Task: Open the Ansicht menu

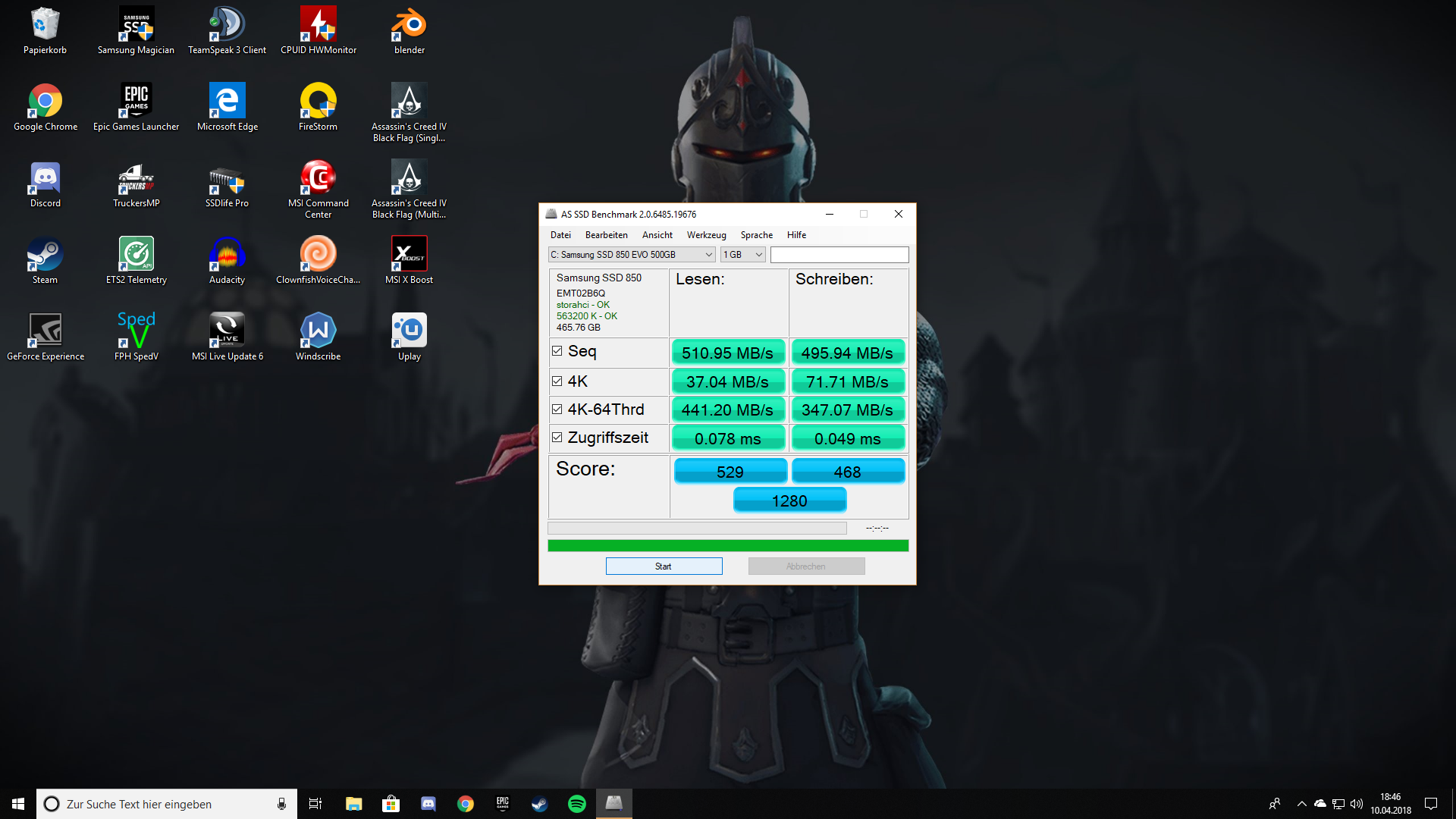Action: 657,235
